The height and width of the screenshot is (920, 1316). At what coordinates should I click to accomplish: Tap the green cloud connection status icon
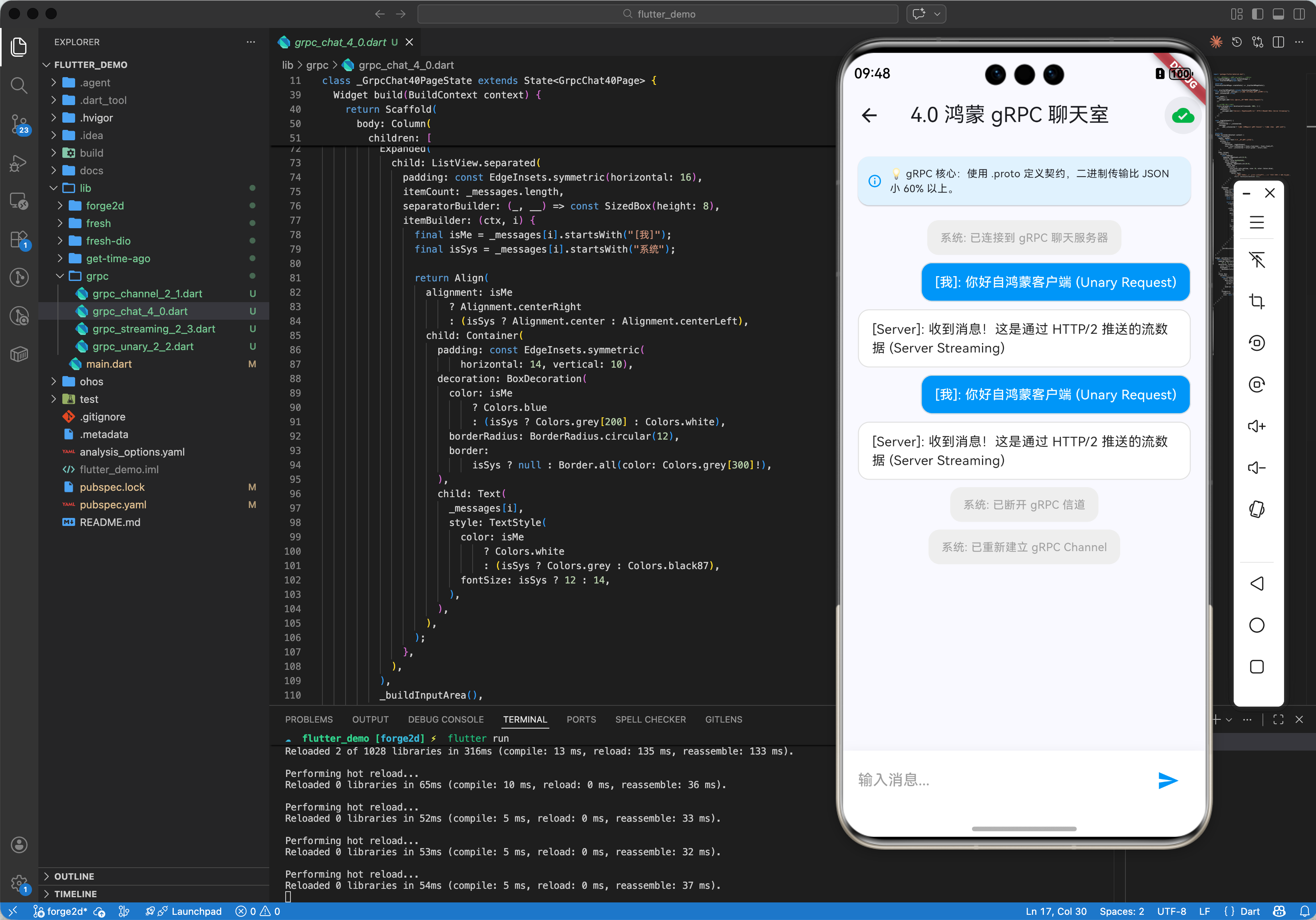coord(1183,116)
